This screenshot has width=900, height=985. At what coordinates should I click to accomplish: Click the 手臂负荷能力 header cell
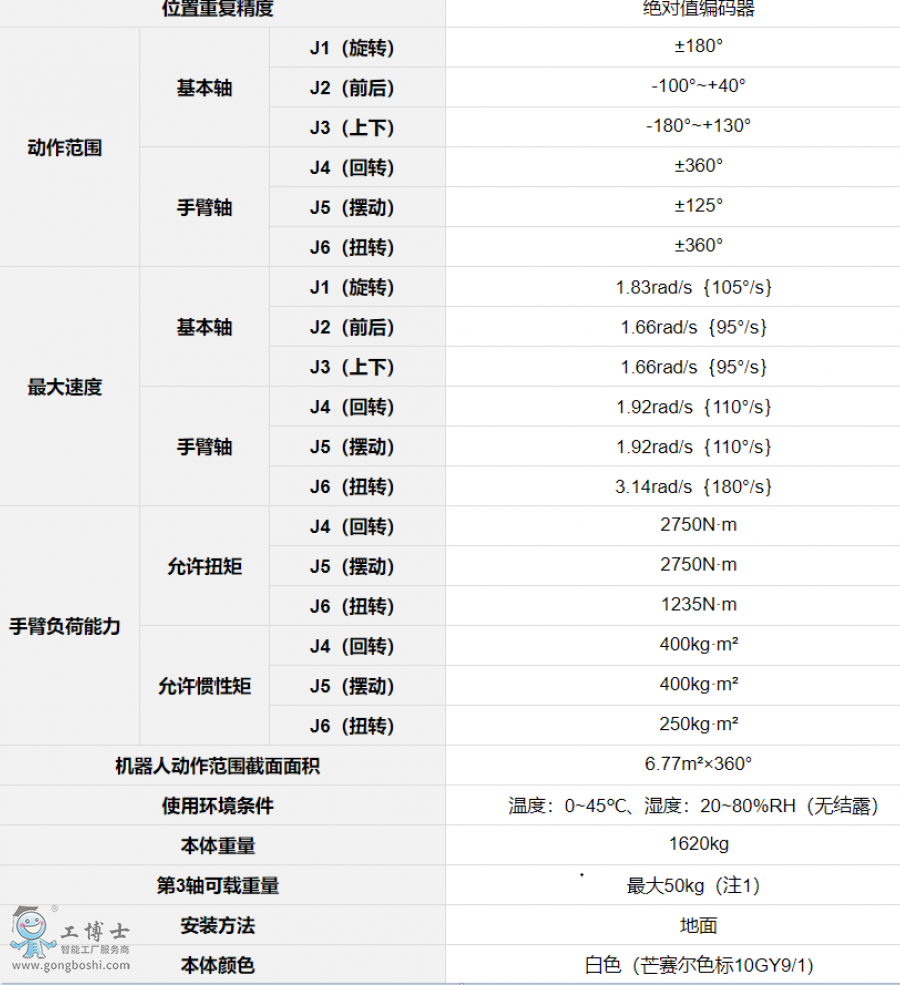(x=65, y=627)
